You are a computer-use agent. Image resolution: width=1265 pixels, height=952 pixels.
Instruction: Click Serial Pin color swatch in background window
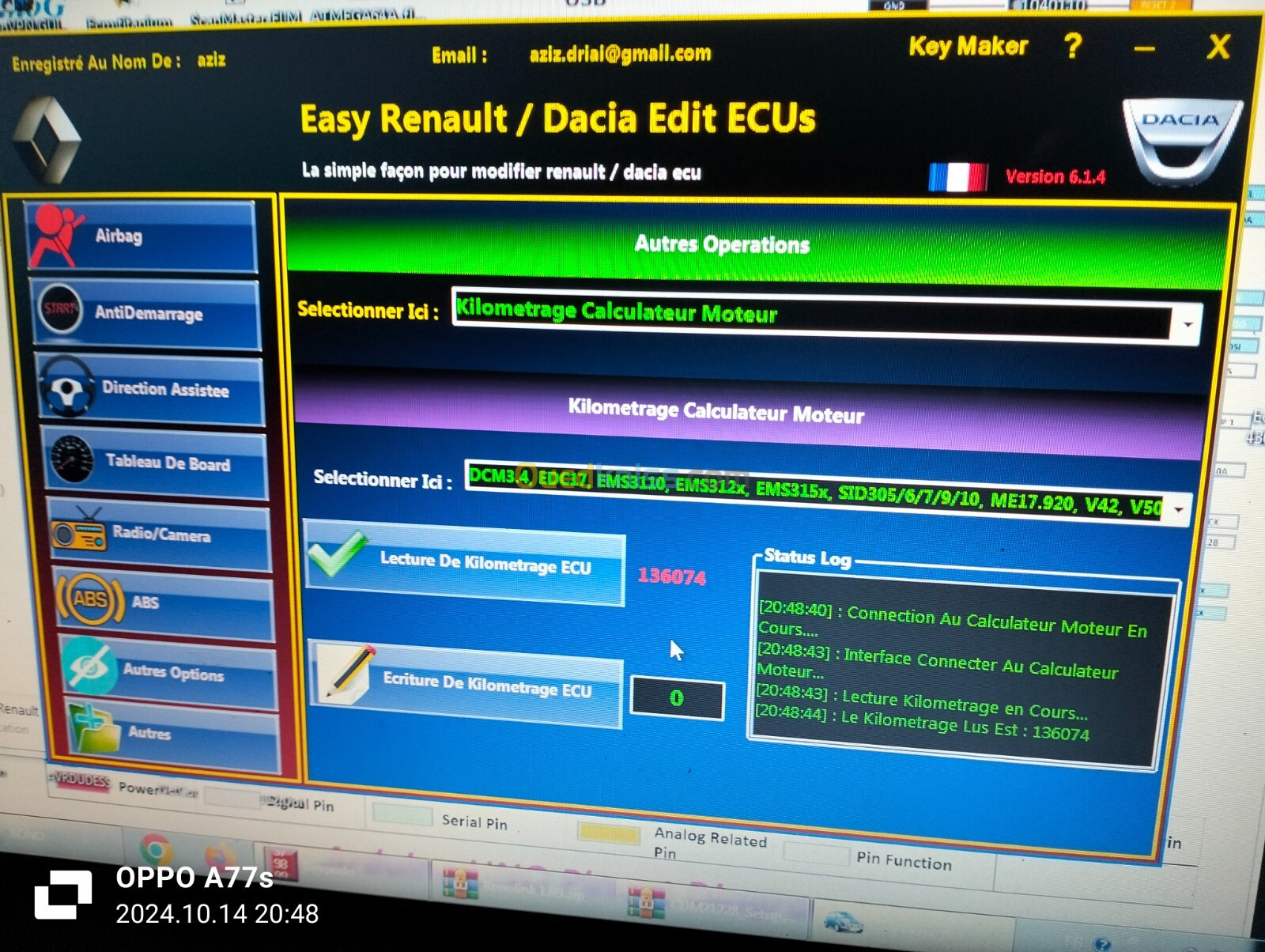tap(402, 814)
